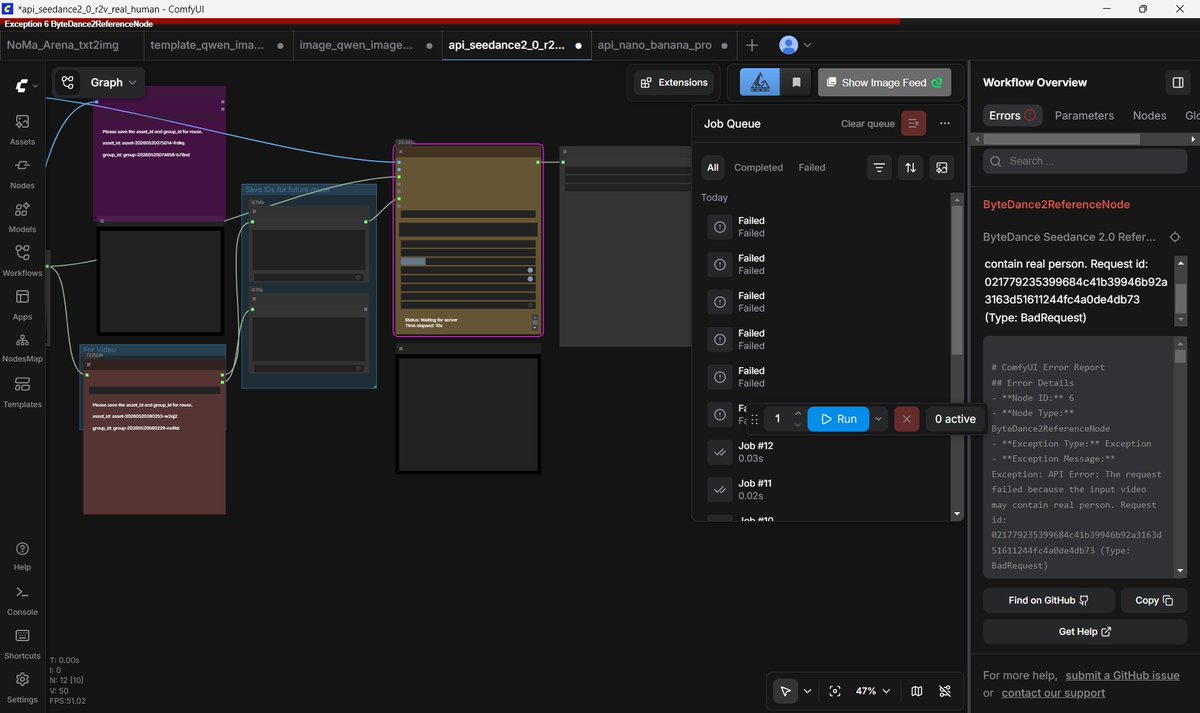Open the Workflows sidebar panel
The height and width of the screenshot is (713, 1200).
pyautogui.click(x=22, y=260)
